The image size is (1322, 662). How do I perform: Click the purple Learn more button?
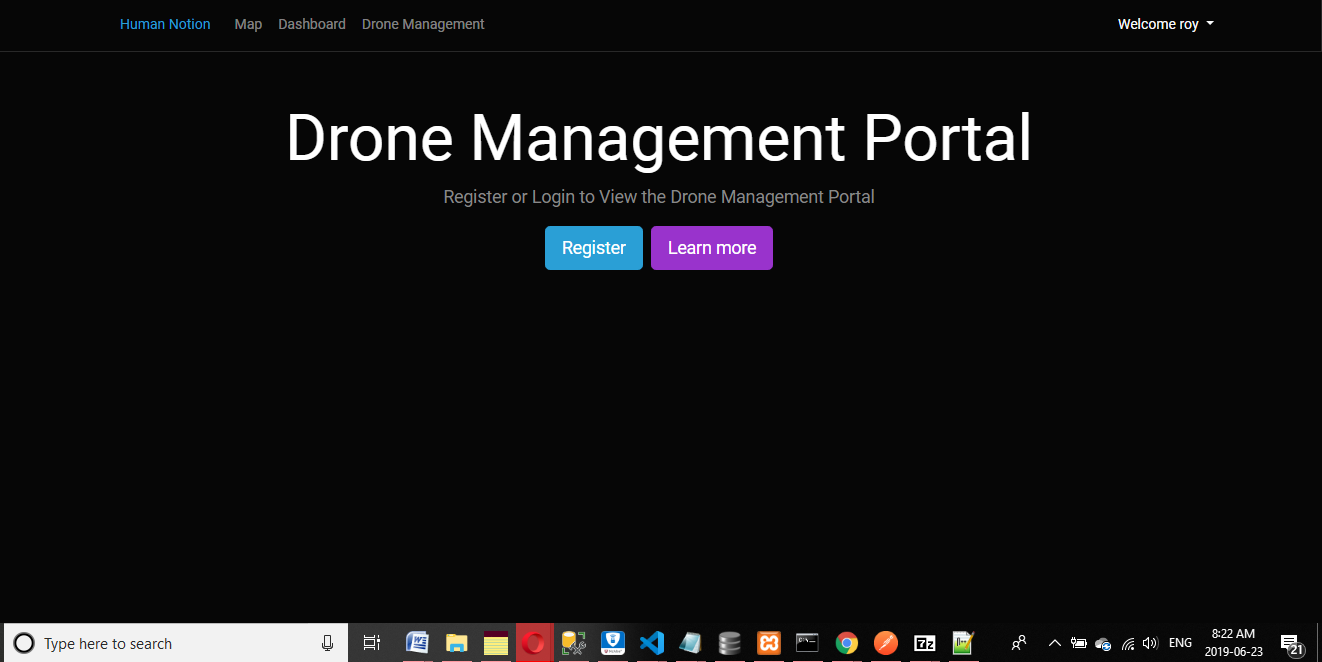pyautogui.click(x=712, y=248)
